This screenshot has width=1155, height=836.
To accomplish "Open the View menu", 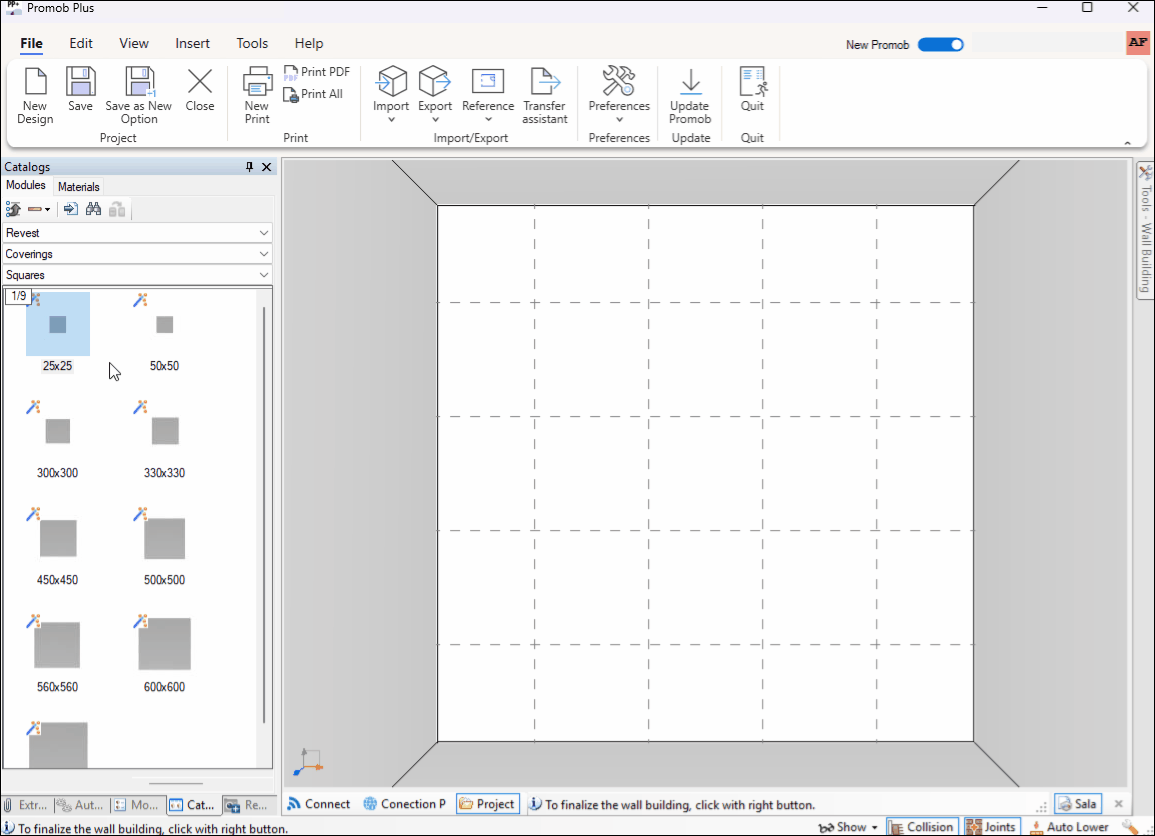I will [134, 43].
